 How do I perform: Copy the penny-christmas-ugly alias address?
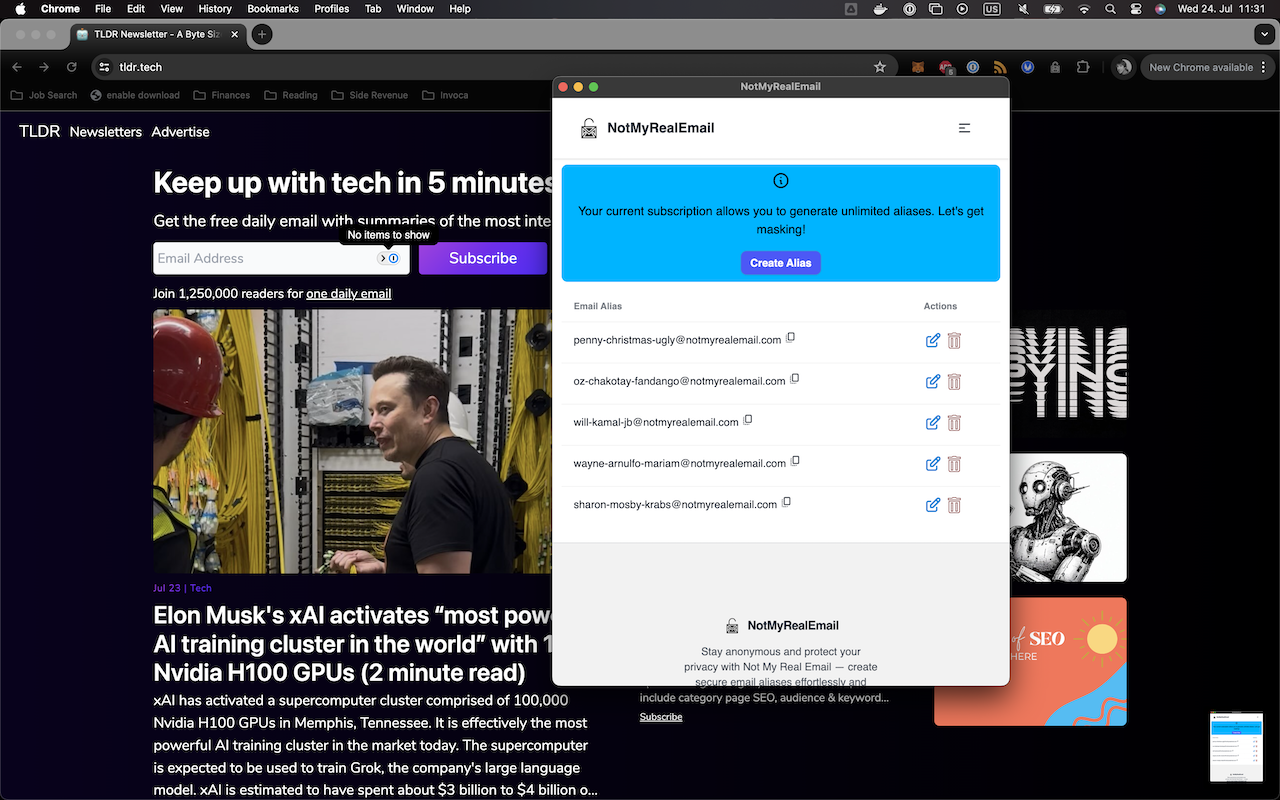coord(790,338)
